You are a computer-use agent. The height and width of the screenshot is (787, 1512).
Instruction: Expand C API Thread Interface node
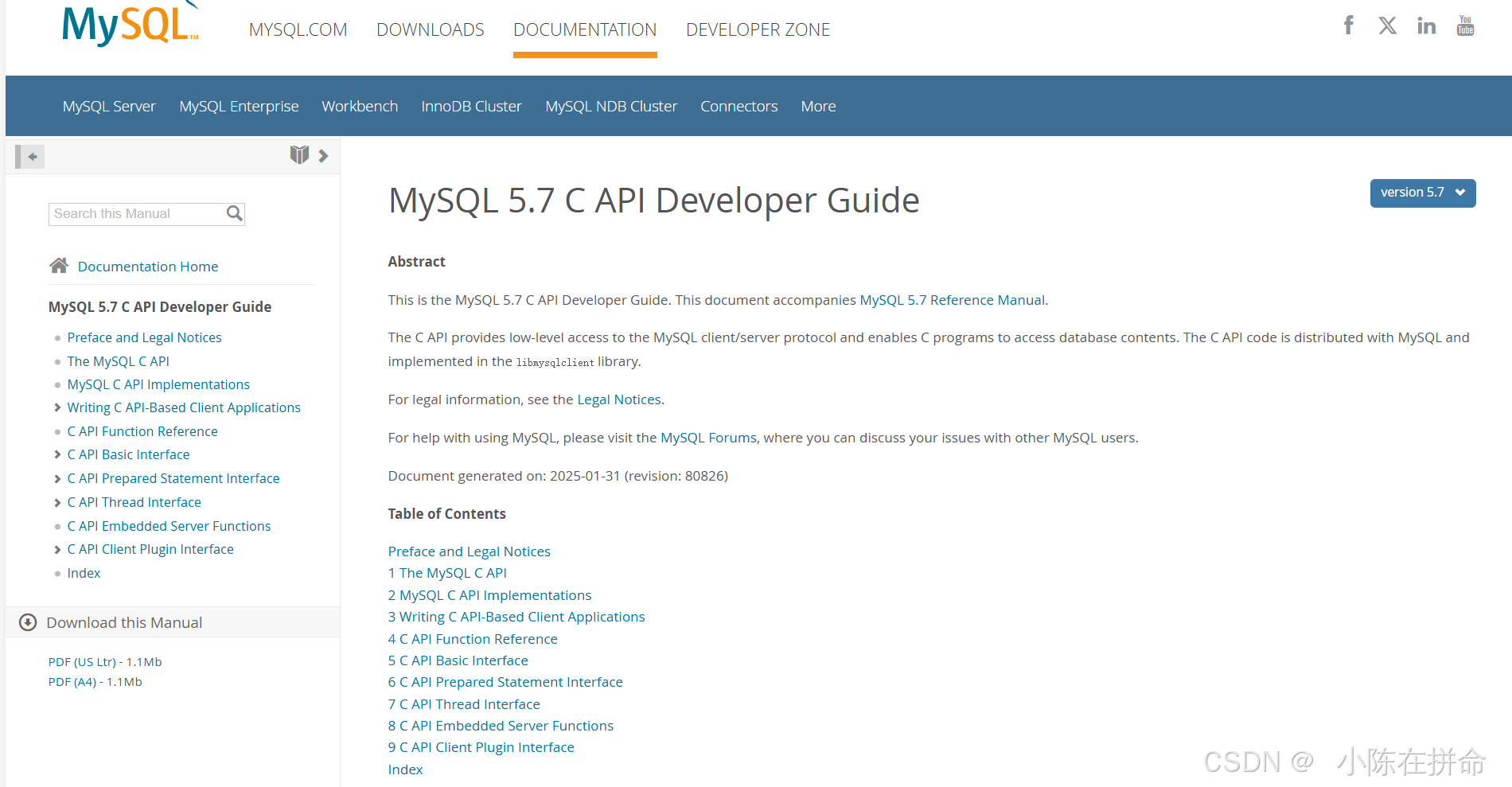(x=57, y=502)
